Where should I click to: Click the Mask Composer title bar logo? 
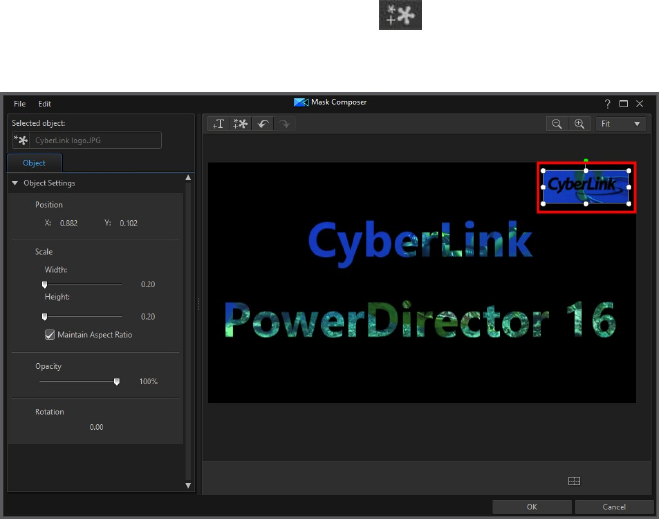[301, 102]
